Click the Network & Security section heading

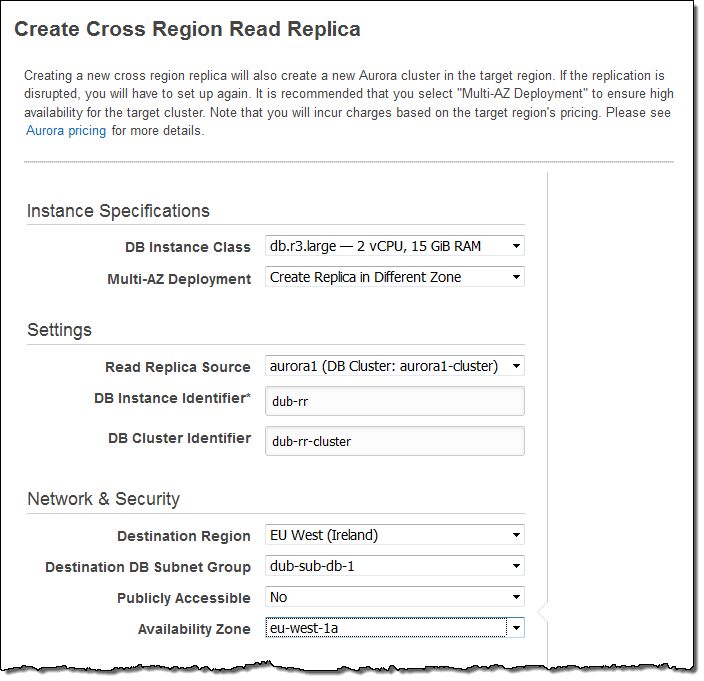point(103,499)
